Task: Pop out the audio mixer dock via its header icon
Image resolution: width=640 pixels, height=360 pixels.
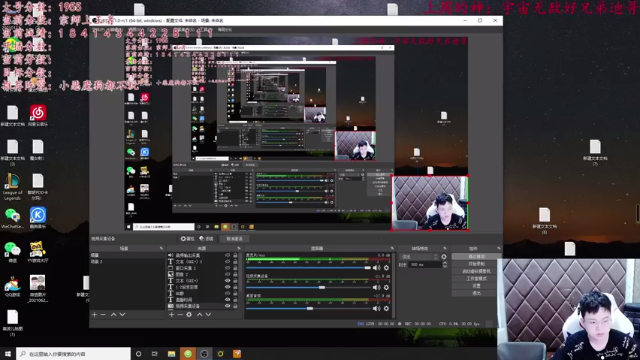Action: pyautogui.click(x=392, y=248)
